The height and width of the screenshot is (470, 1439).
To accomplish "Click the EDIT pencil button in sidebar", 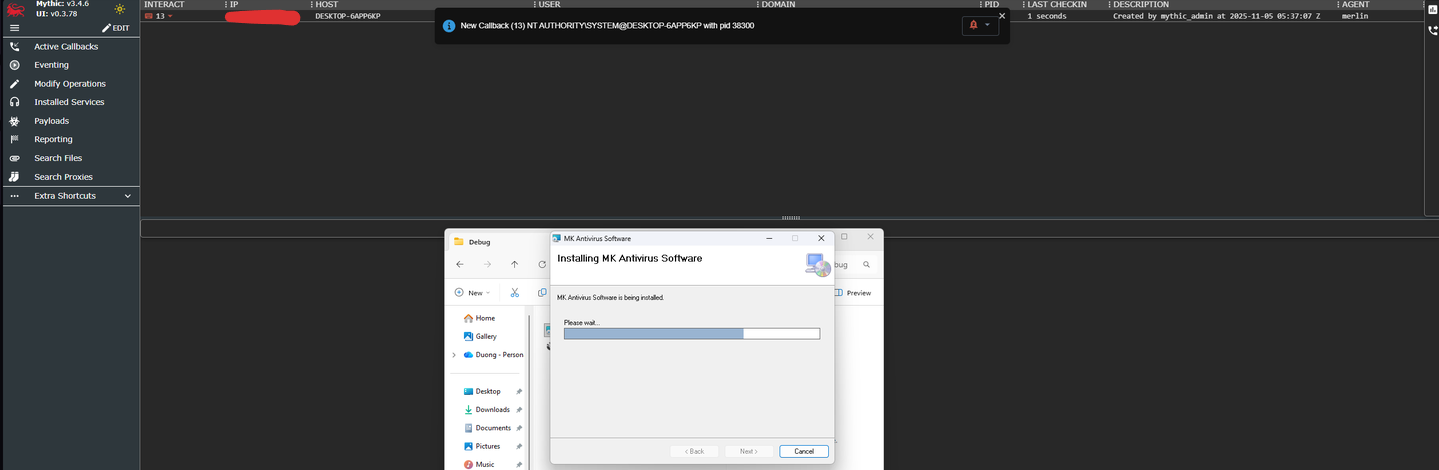I will pyautogui.click(x=116, y=28).
